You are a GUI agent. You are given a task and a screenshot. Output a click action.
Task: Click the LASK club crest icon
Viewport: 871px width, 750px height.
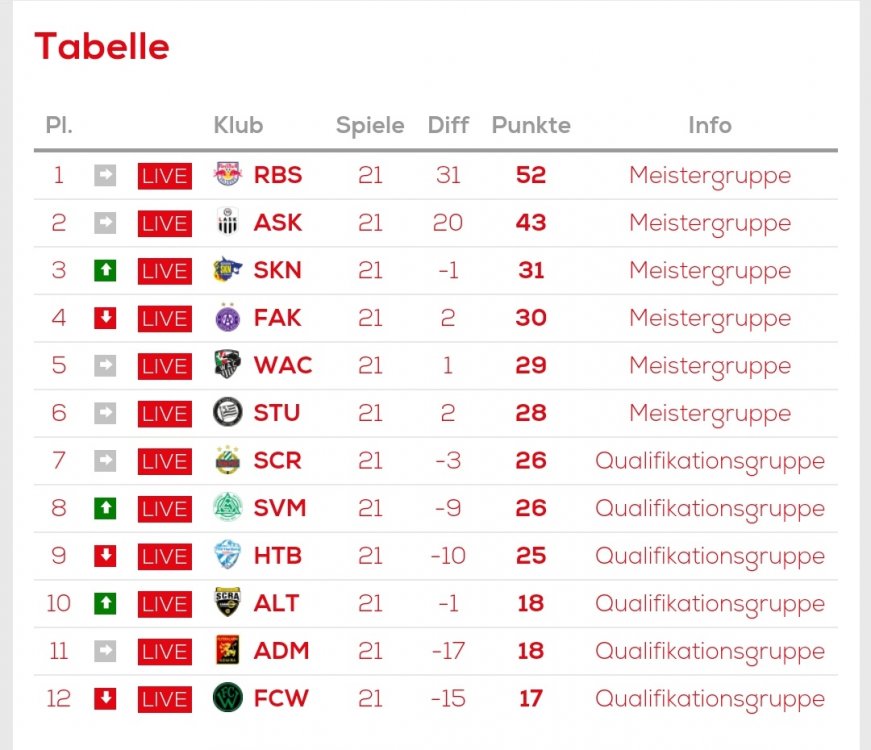(x=228, y=222)
